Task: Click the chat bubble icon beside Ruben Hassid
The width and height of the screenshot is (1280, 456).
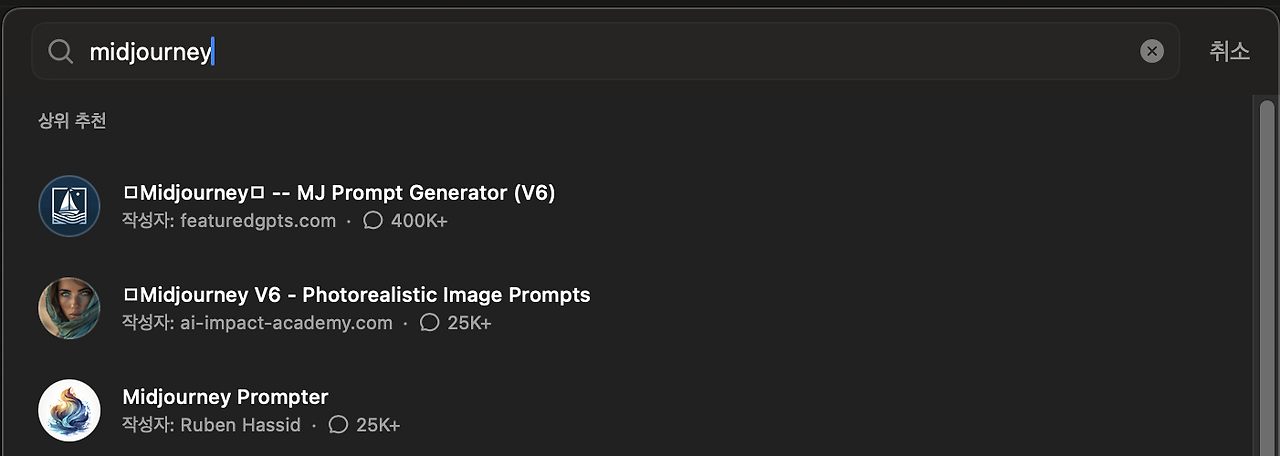Action: pos(338,425)
